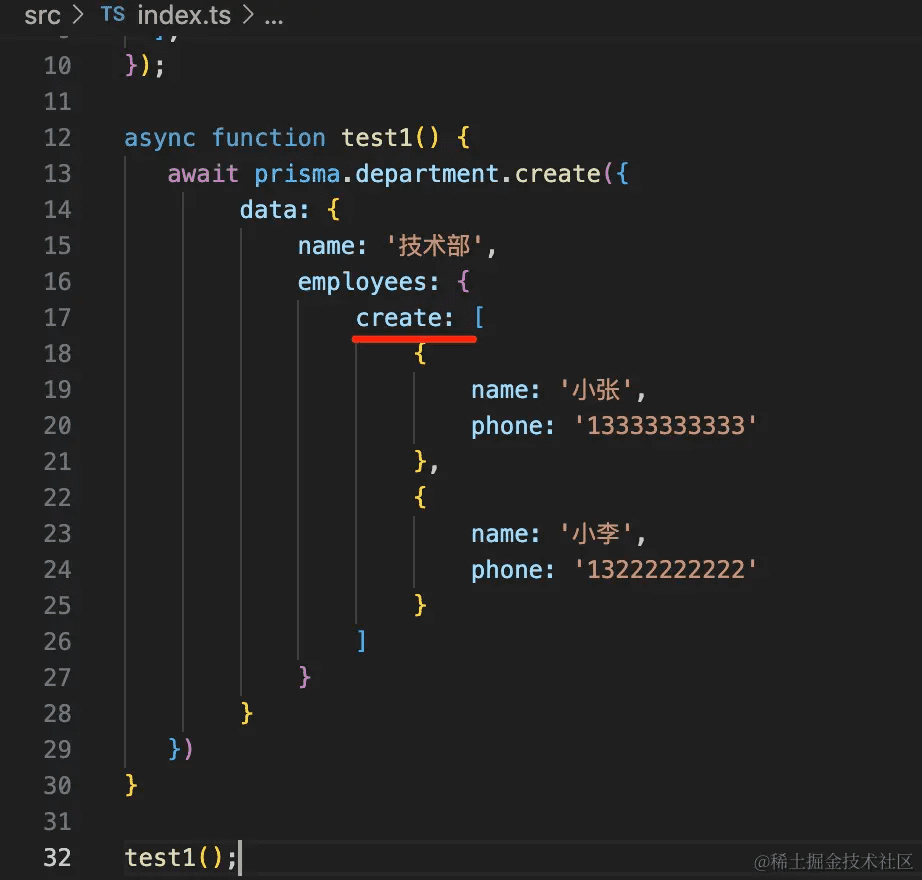Click the phone number '13222222222' string
The image size is (922, 880).
tap(665, 570)
